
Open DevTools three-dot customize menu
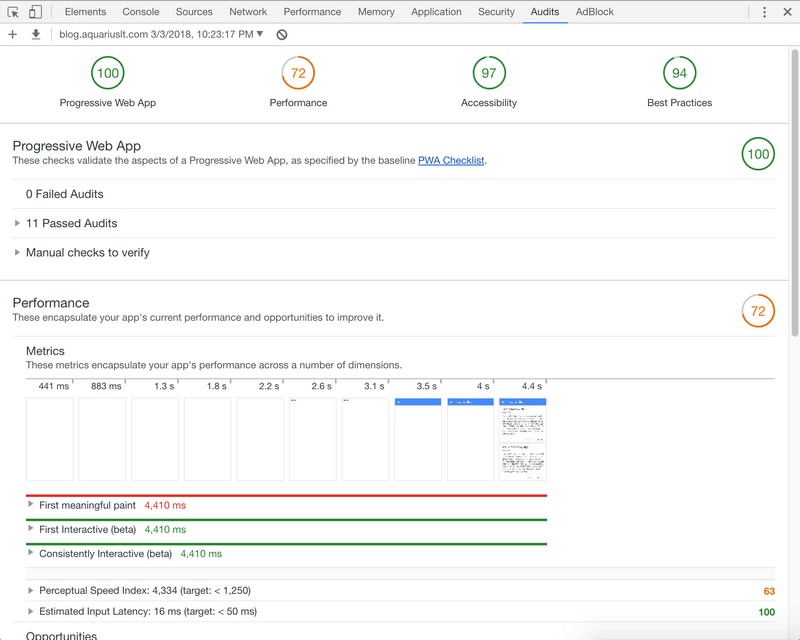(x=765, y=12)
